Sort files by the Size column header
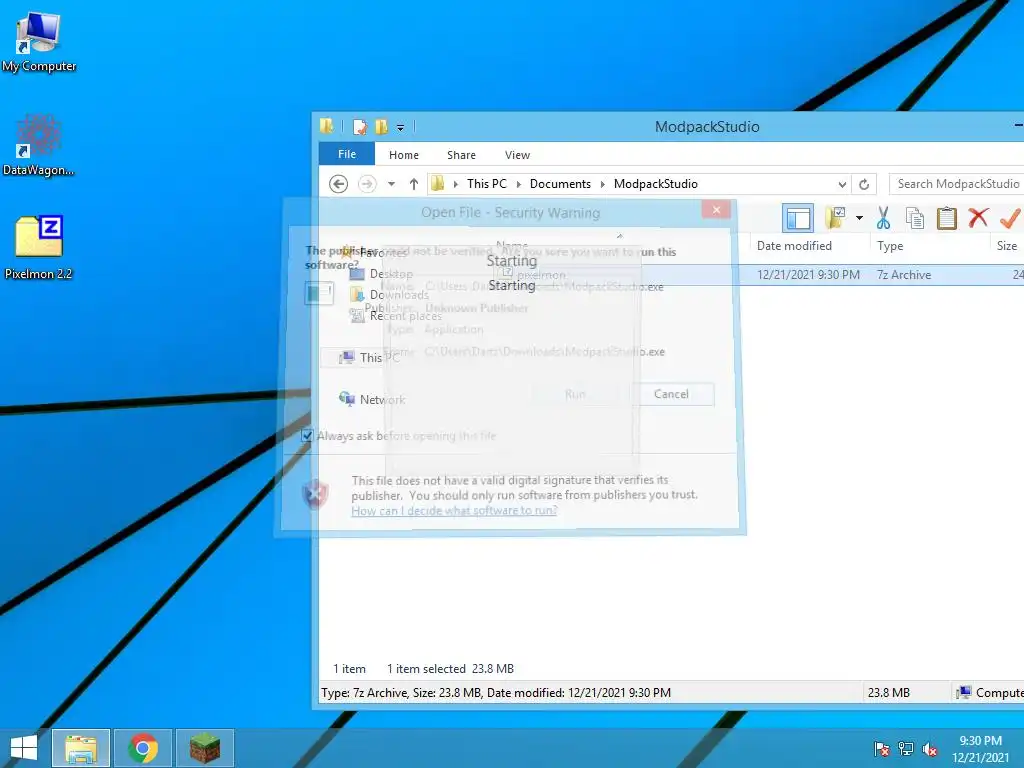Viewport: 1024px width, 768px height. 1006,246
